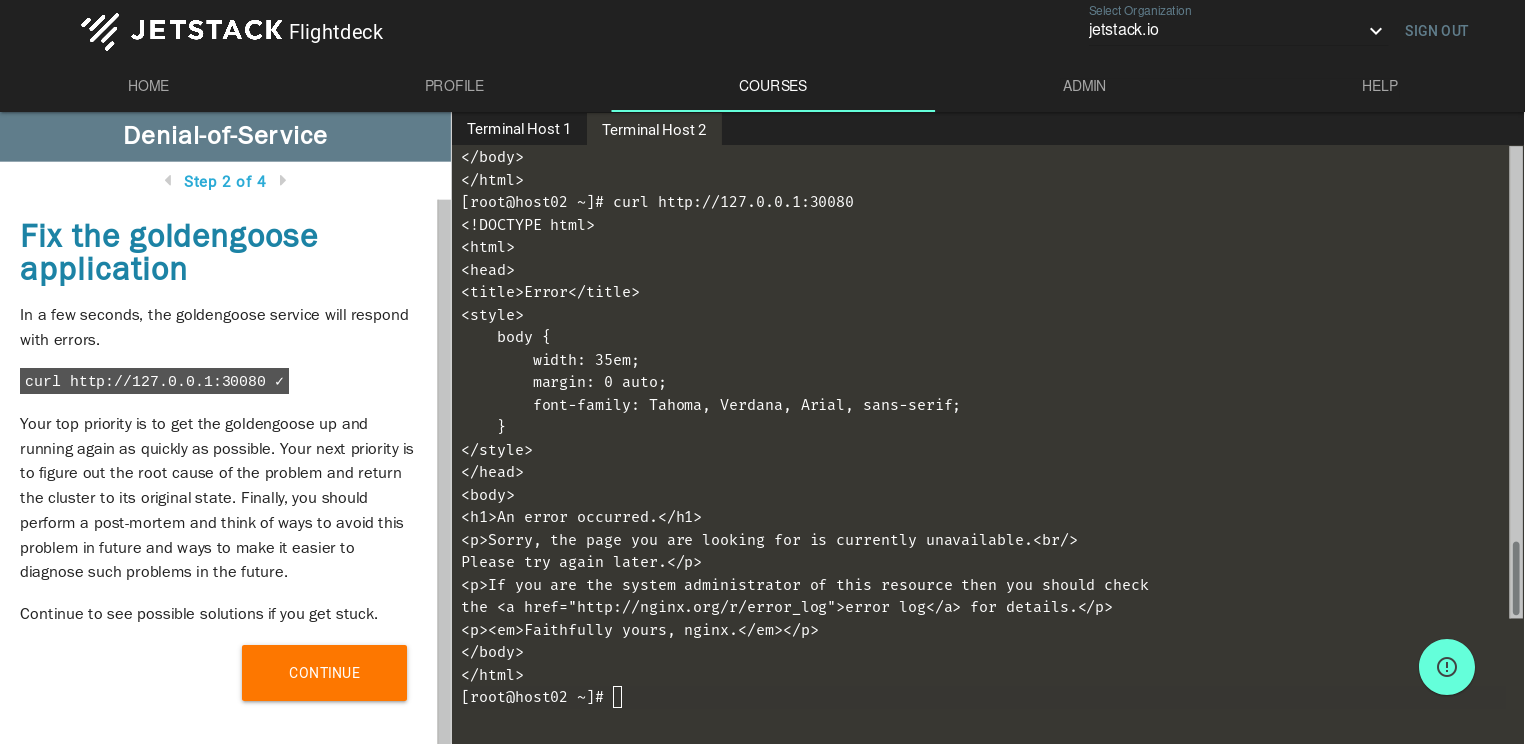Click the Denial-of-Service course title header
This screenshot has height=745, width=1525.
click(225, 136)
